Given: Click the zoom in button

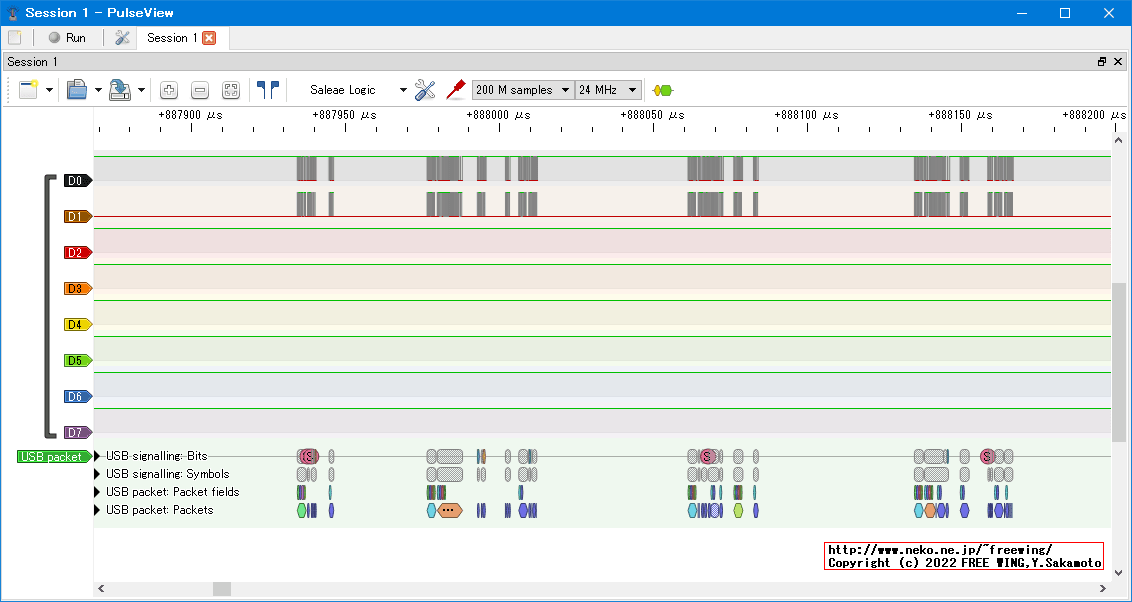Looking at the screenshot, I should pyautogui.click(x=169, y=90).
